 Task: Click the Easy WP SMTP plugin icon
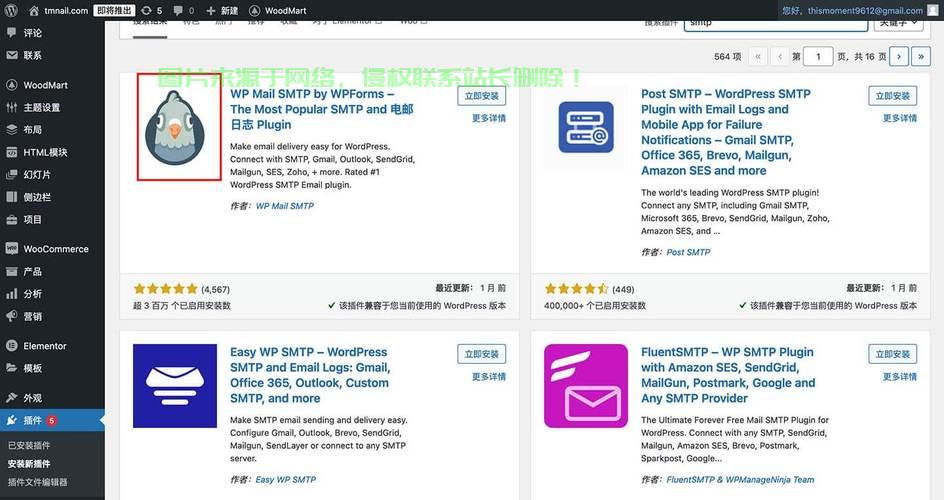175,386
